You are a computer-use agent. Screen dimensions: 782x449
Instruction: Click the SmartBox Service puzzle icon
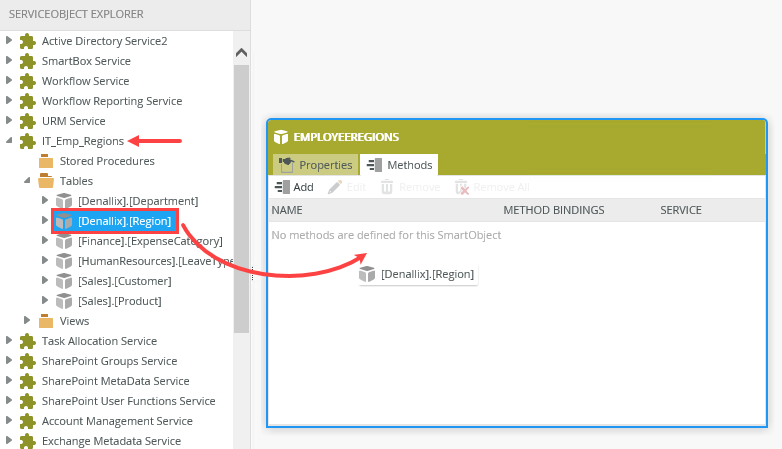click(x=27, y=61)
